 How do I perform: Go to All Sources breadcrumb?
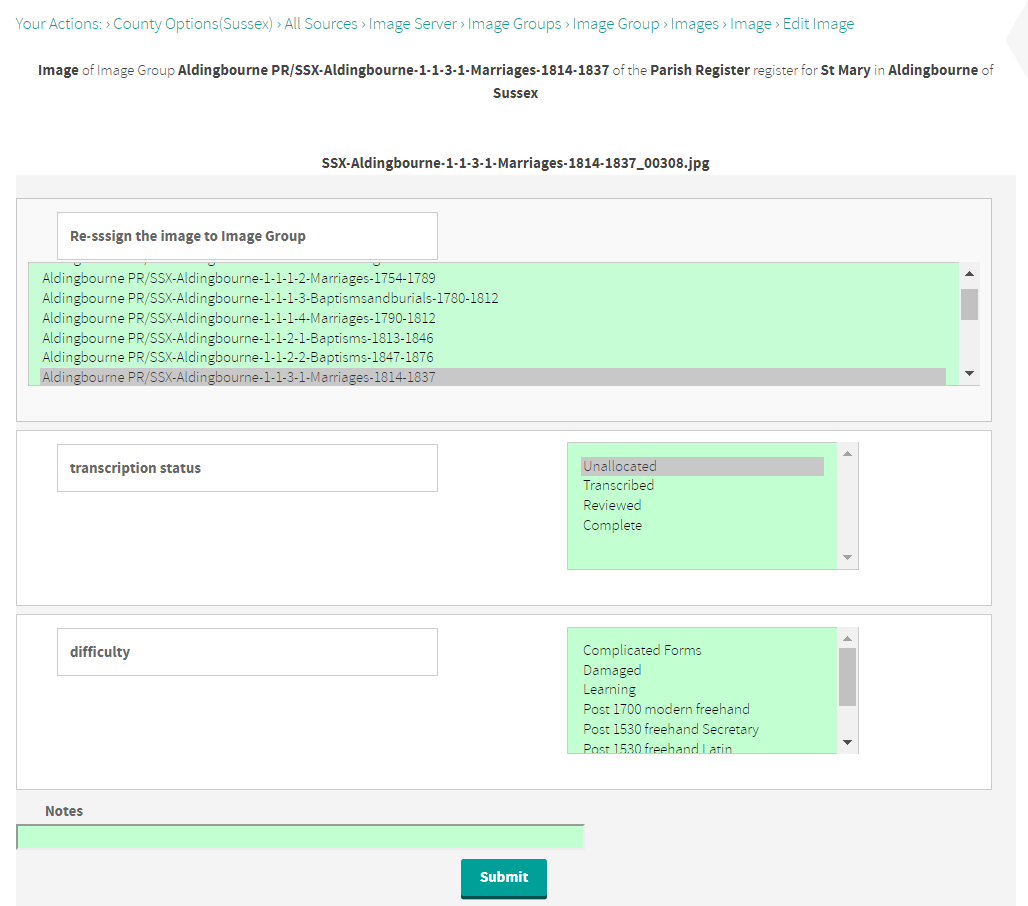pos(321,24)
